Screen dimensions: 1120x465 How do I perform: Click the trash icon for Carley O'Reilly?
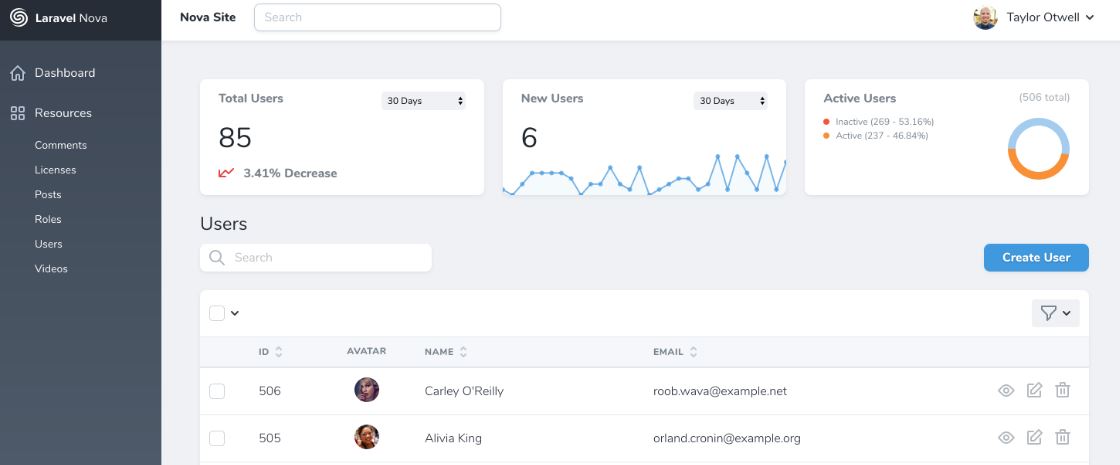(1063, 390)
